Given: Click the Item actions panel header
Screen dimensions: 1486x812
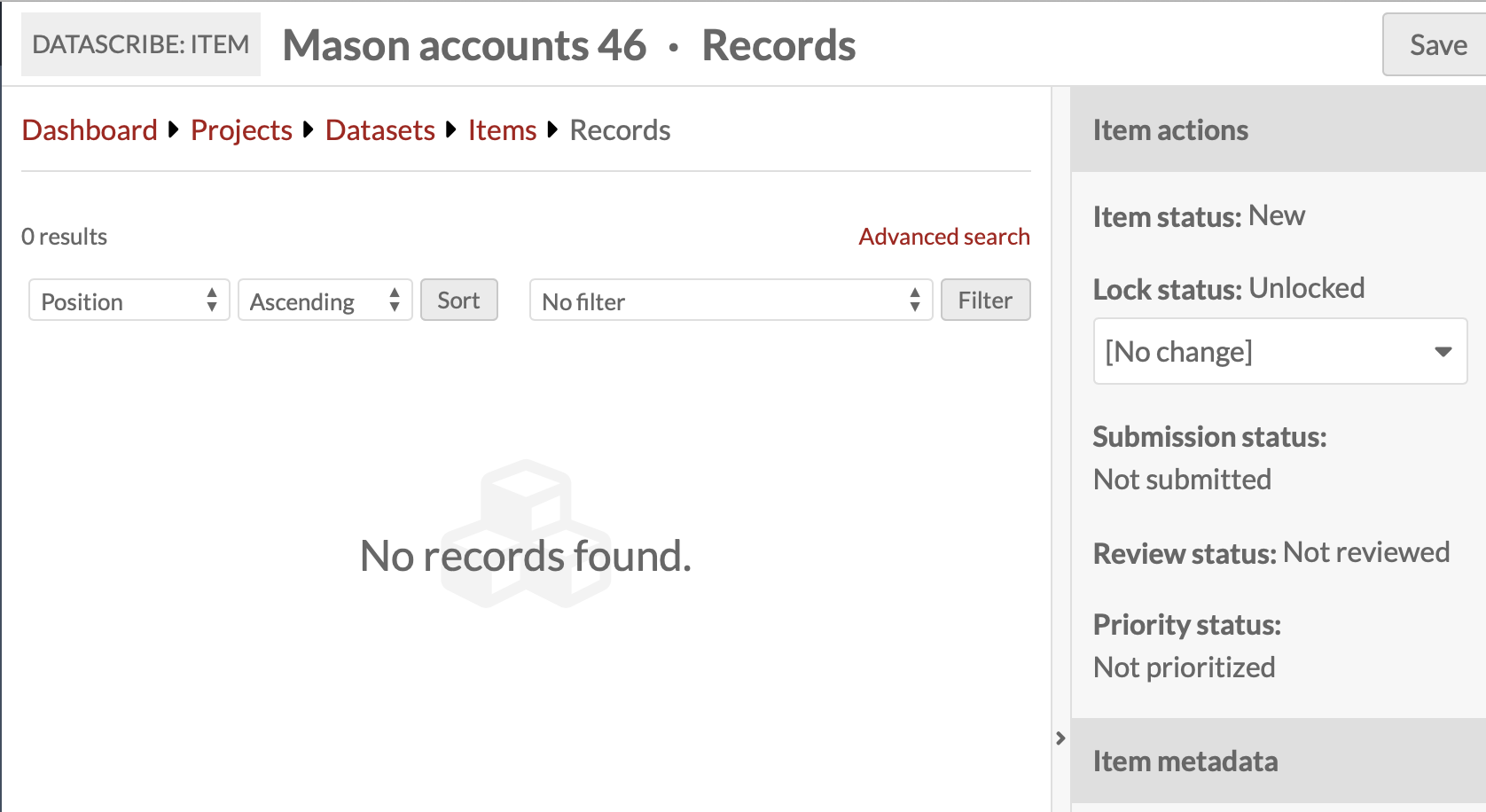Looking at the screenshot, I should click(x=1170, y=129).
